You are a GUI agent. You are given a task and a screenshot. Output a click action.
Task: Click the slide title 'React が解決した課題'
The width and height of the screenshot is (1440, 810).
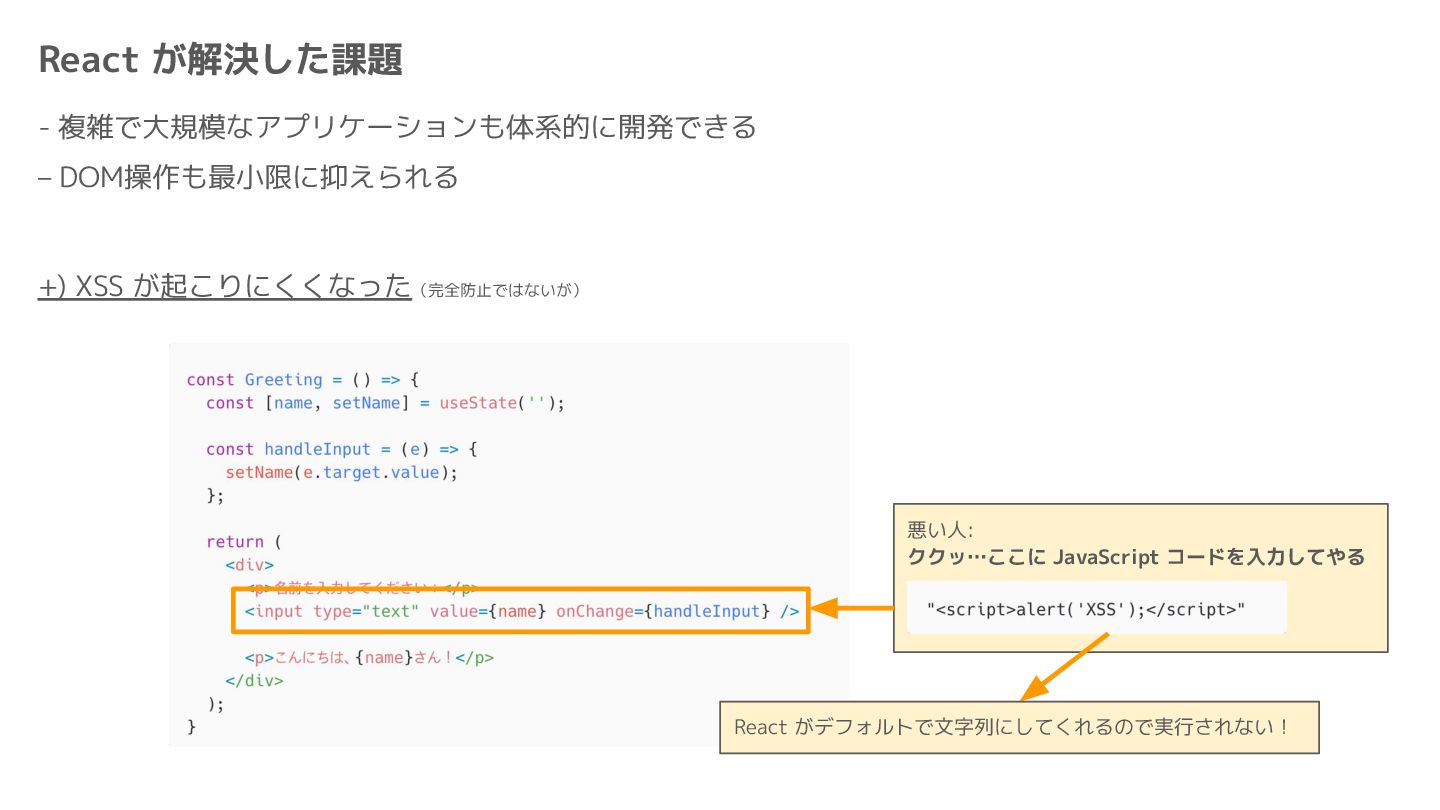pyautogui.click(x=220, y=60)
